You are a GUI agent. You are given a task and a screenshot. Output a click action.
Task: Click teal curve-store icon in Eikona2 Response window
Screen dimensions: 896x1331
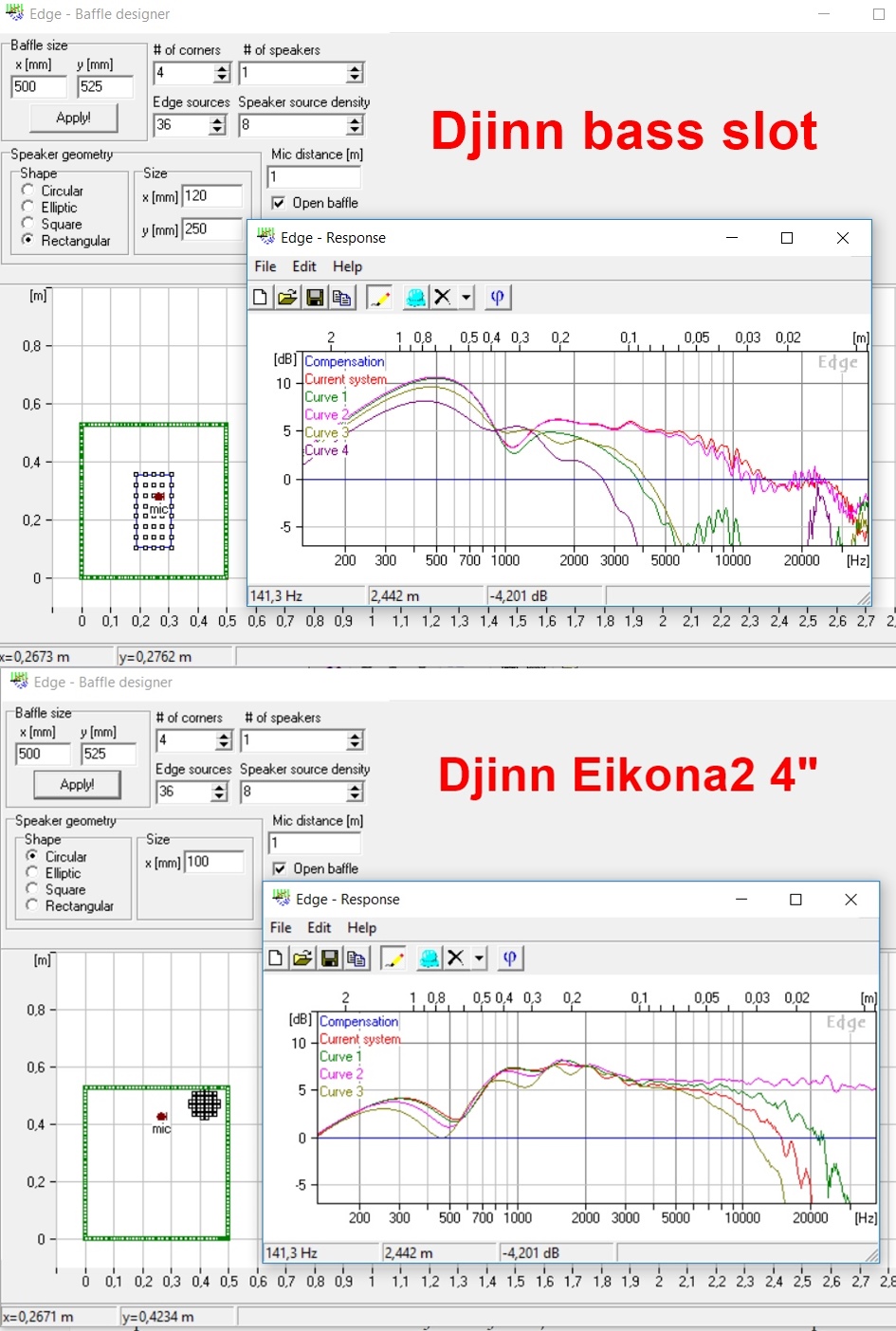click(430, 958)
